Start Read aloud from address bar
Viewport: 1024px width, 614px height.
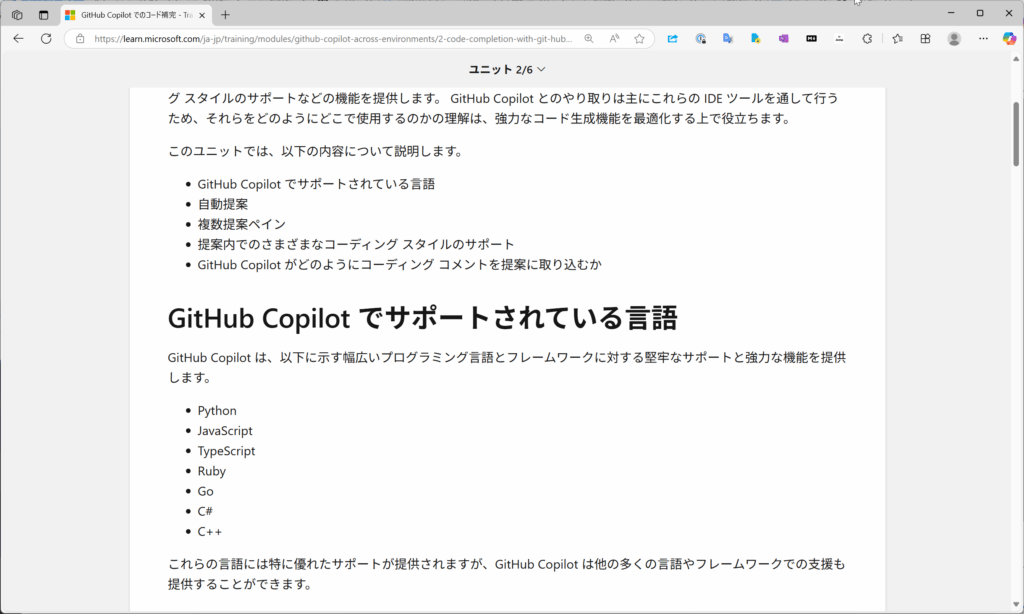point(614,39)
